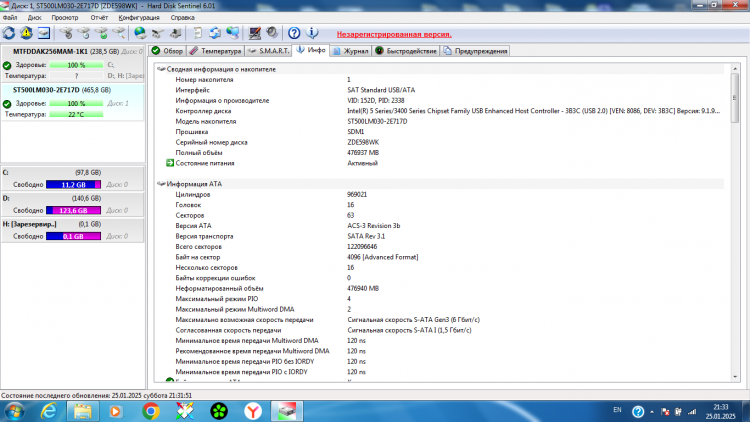This screenshot has width=750, height=422.
Task: Open the report document toolbar icon
Action: click(197, 33)
